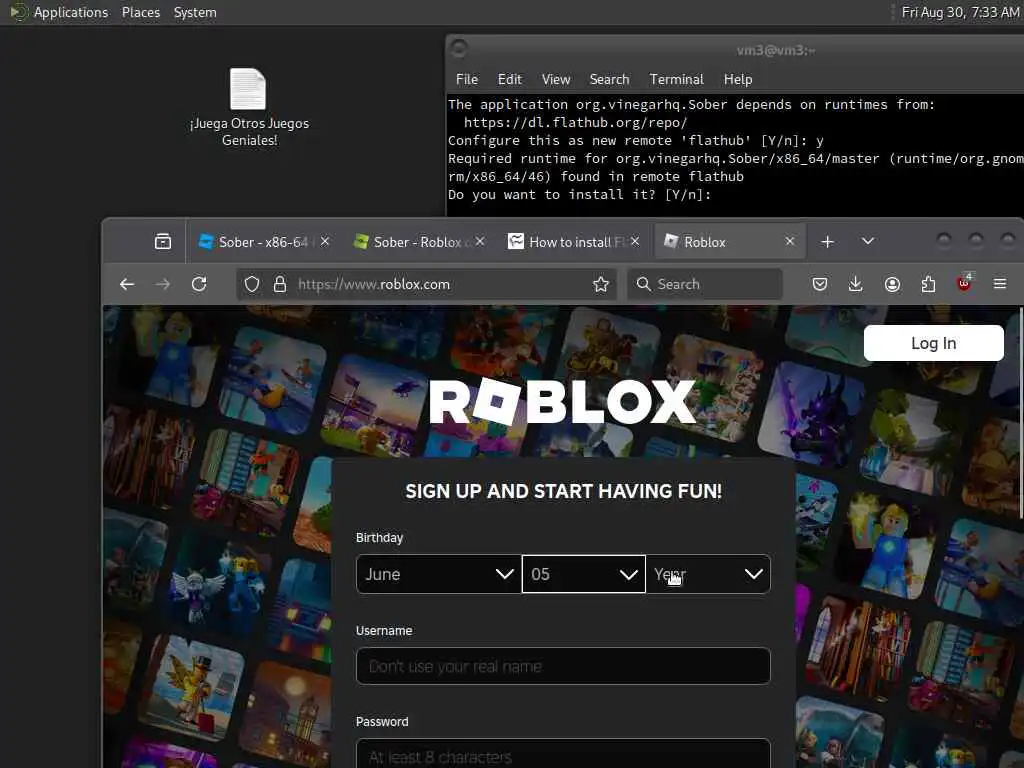Click the terminal install prompt line

click(x=579, y=195)
